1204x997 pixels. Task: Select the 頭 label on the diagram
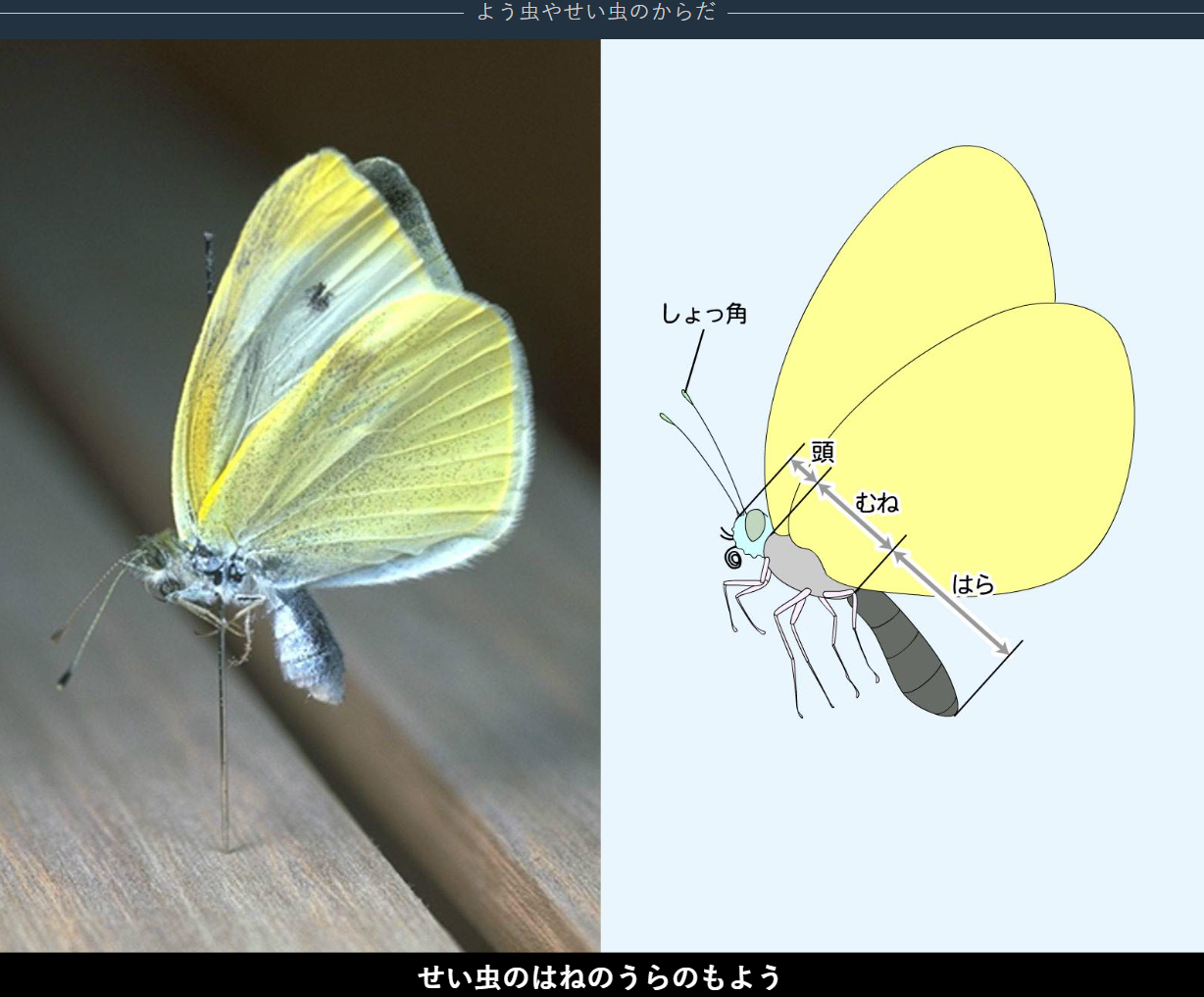pyautogui.click(x=822, y=453)
